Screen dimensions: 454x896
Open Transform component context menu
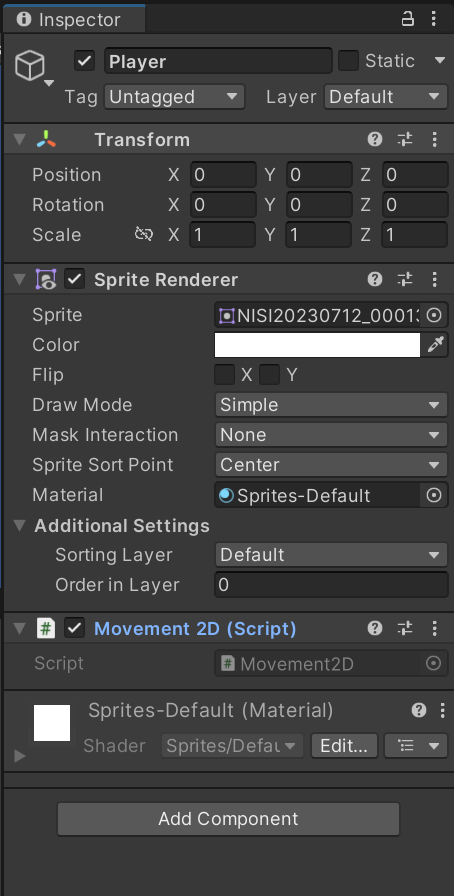click(435, 139)
